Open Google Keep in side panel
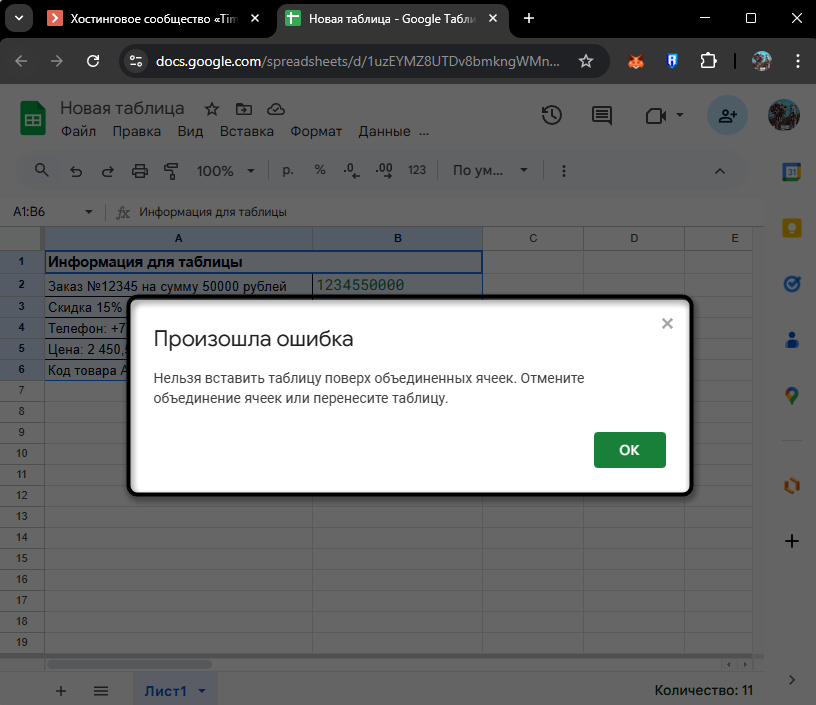Screen dimensions: 816x705 point(792,228)
